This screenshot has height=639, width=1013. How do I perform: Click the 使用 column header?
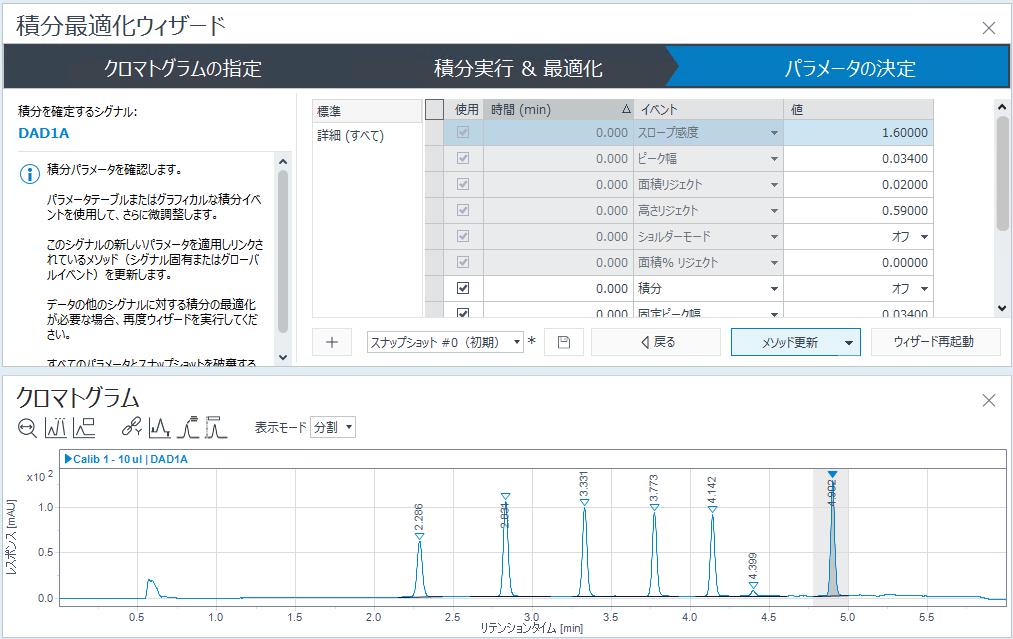466,110
